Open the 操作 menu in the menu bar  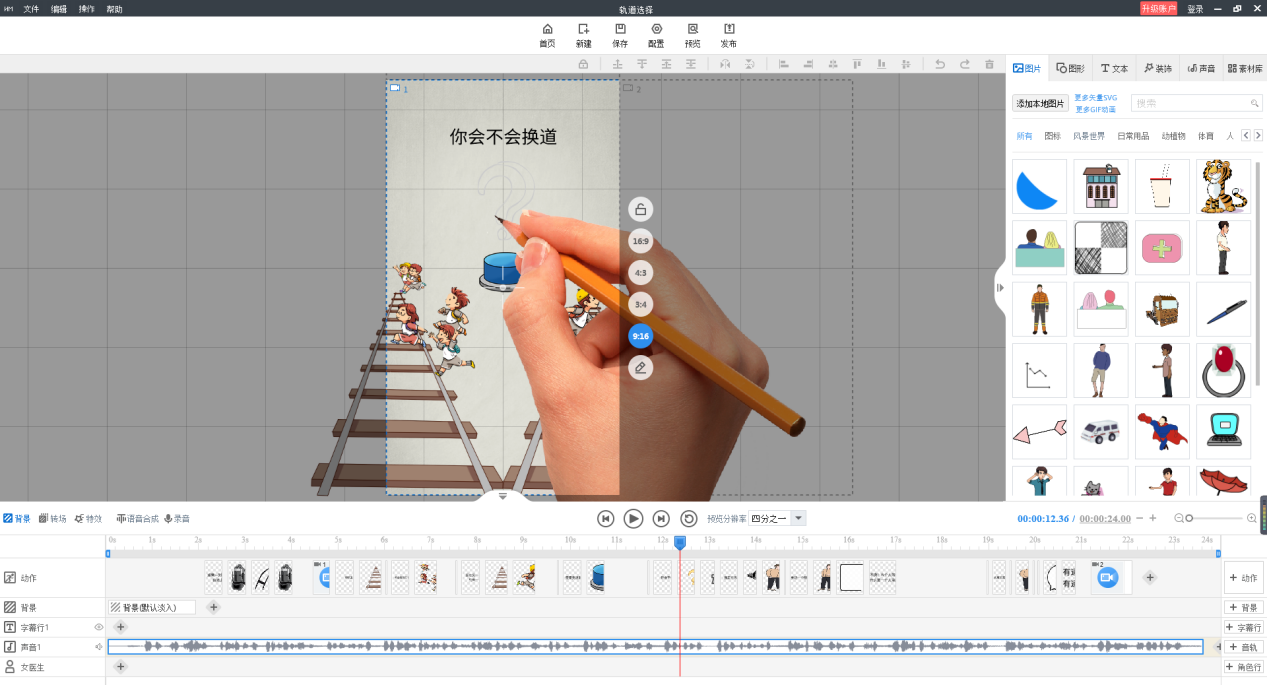tap(85, 8)
